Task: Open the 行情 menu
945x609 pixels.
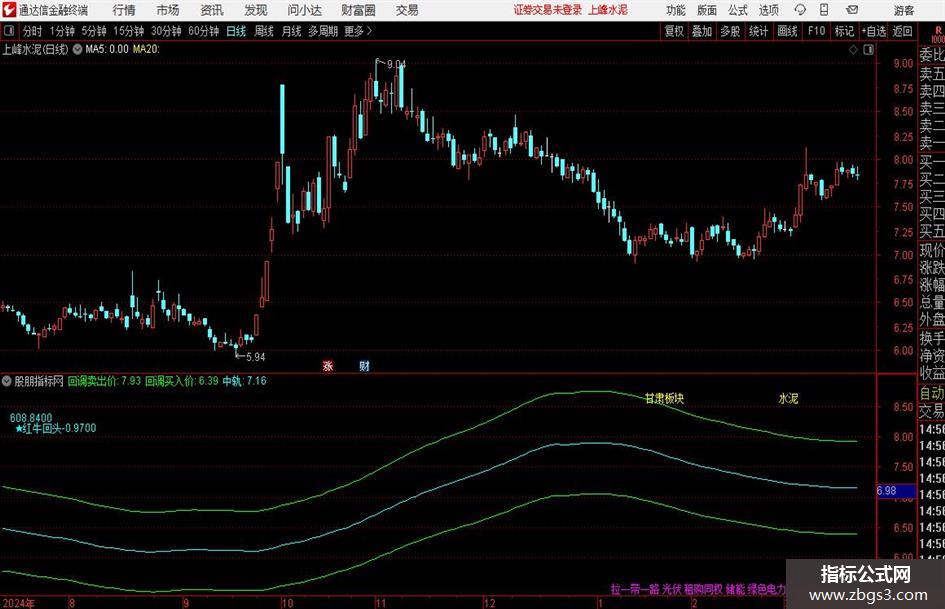Action: coord(124,10)
